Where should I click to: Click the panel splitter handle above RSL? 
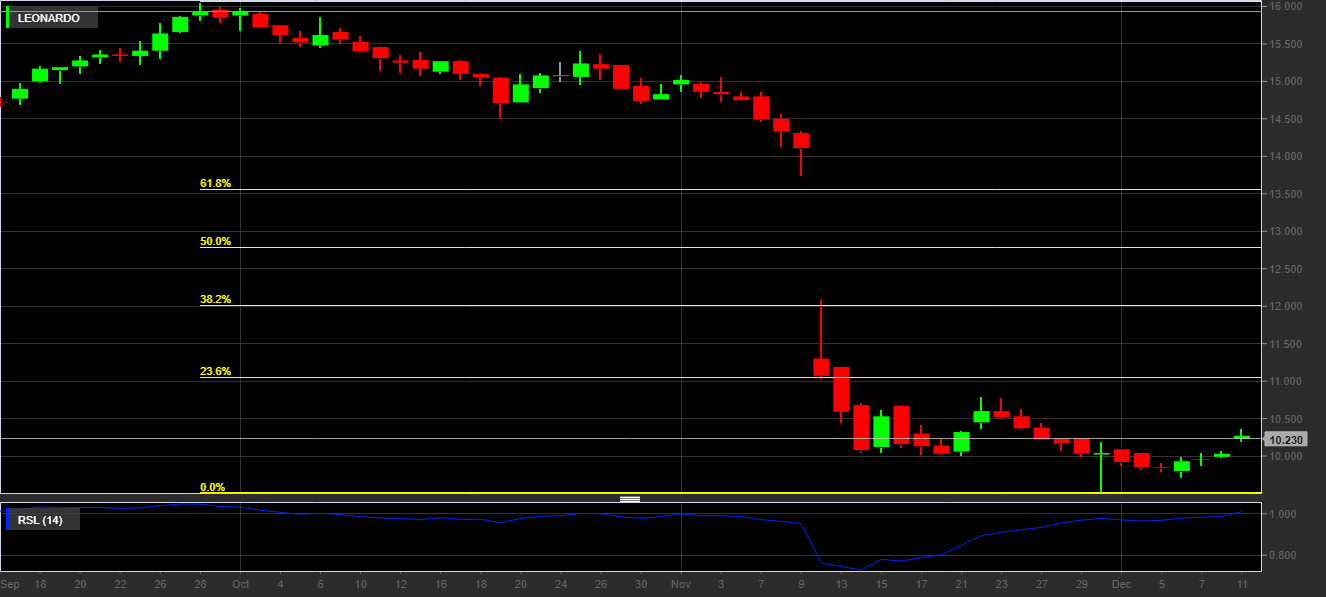click(630, 498)
